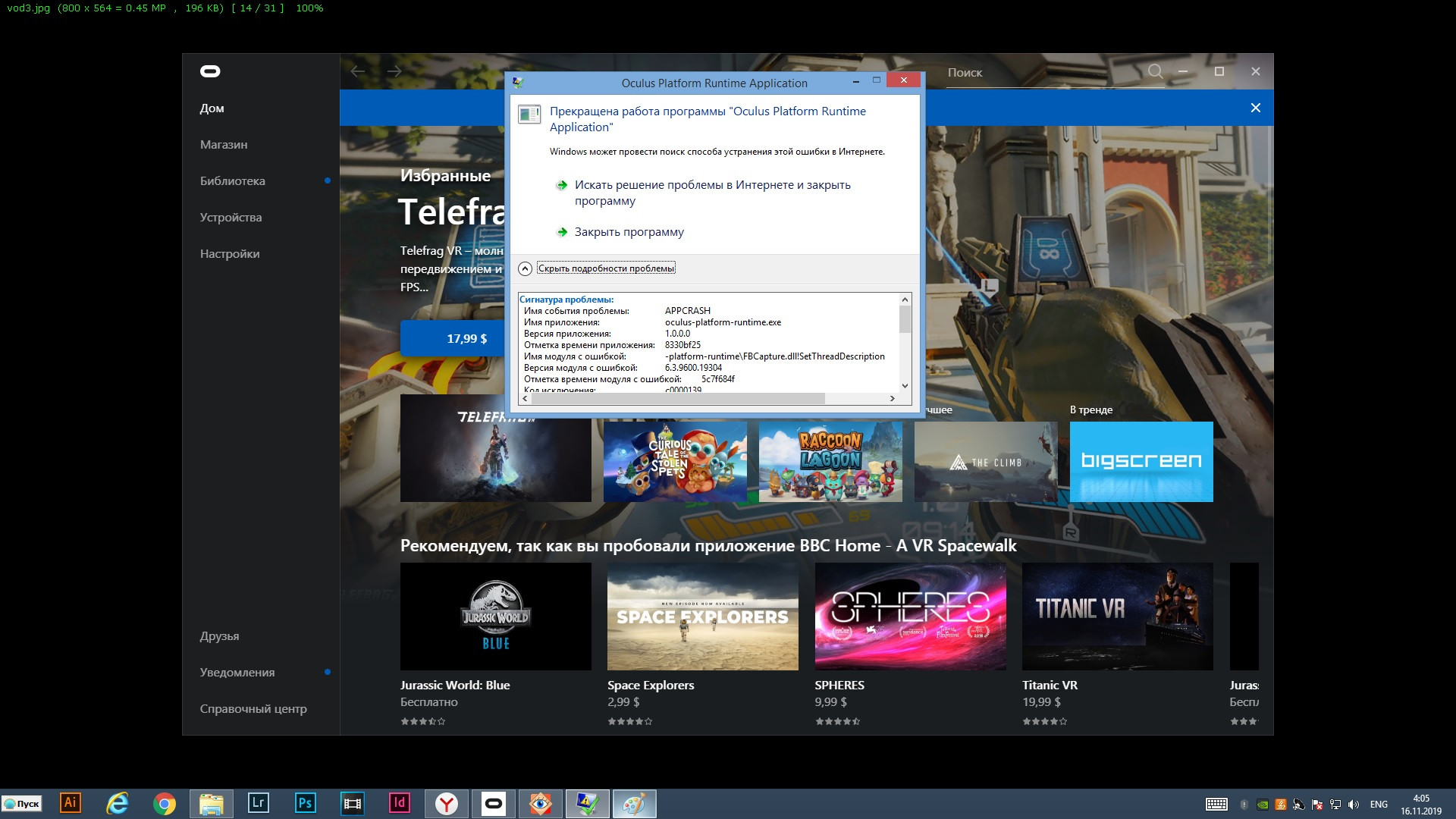Launch Google Chrome from taskbar
The width and height of the screenshot is (1456, 819).
[x=164, y=803]
